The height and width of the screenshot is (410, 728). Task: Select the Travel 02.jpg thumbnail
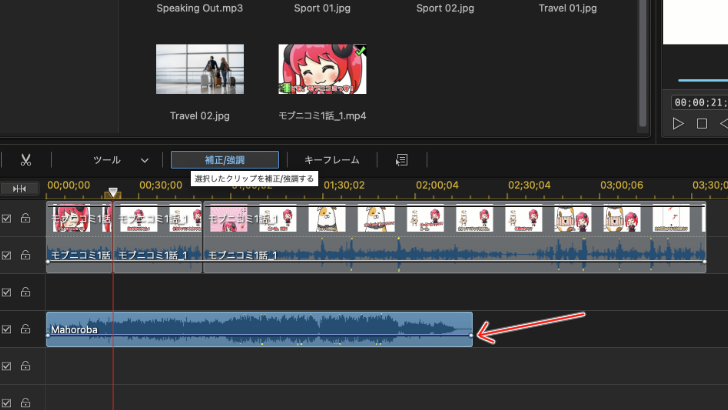[x=200, y=69]
